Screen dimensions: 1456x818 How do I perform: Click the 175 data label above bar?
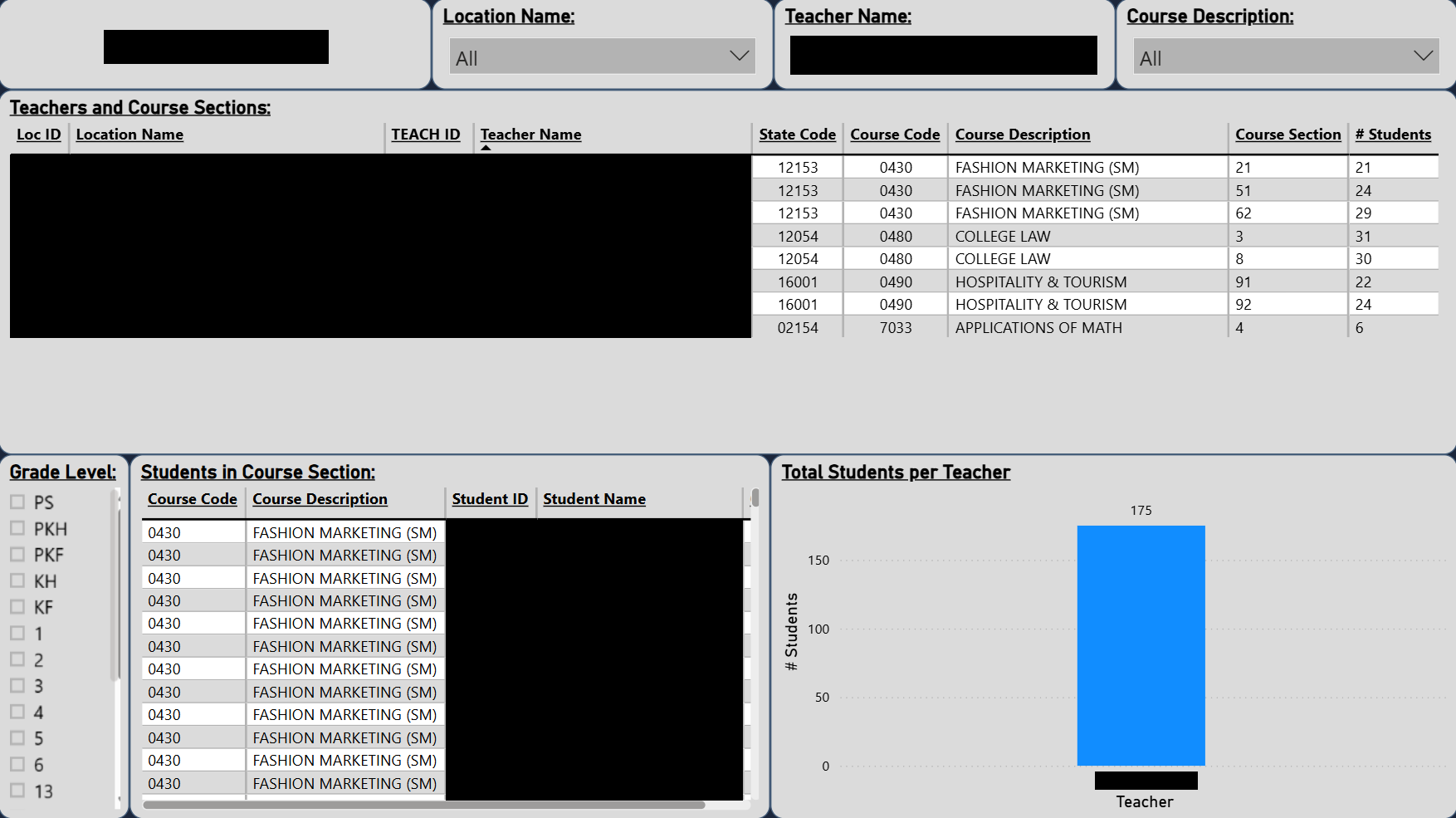point(1141,510)
